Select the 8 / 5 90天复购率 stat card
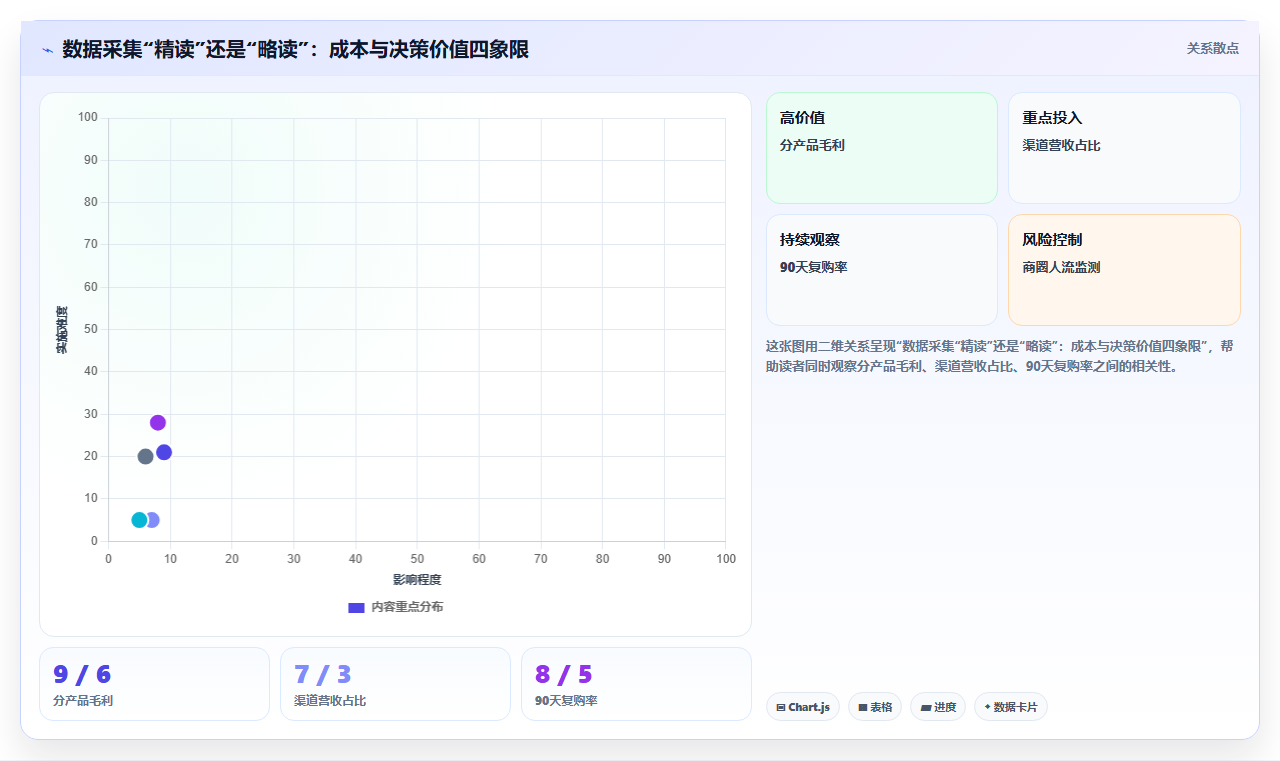Image resolution: width=1280 pixels, height=761 pixels. [636, 684]
